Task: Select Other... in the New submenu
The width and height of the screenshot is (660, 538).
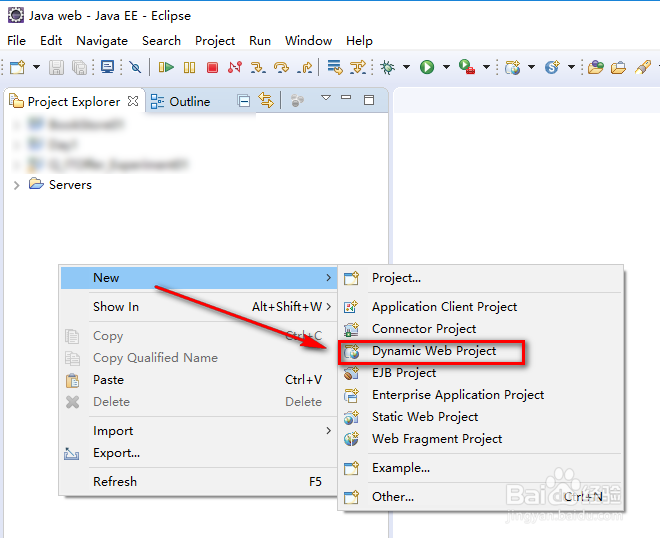Action: [481, 497]
